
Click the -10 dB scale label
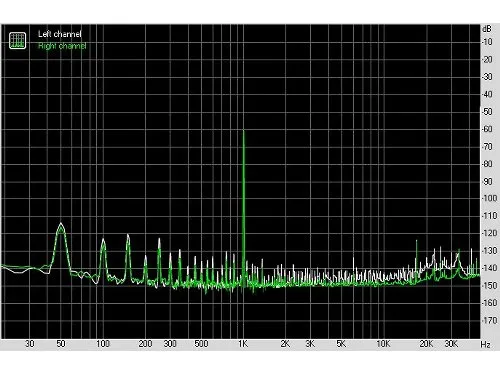[487, 42]
